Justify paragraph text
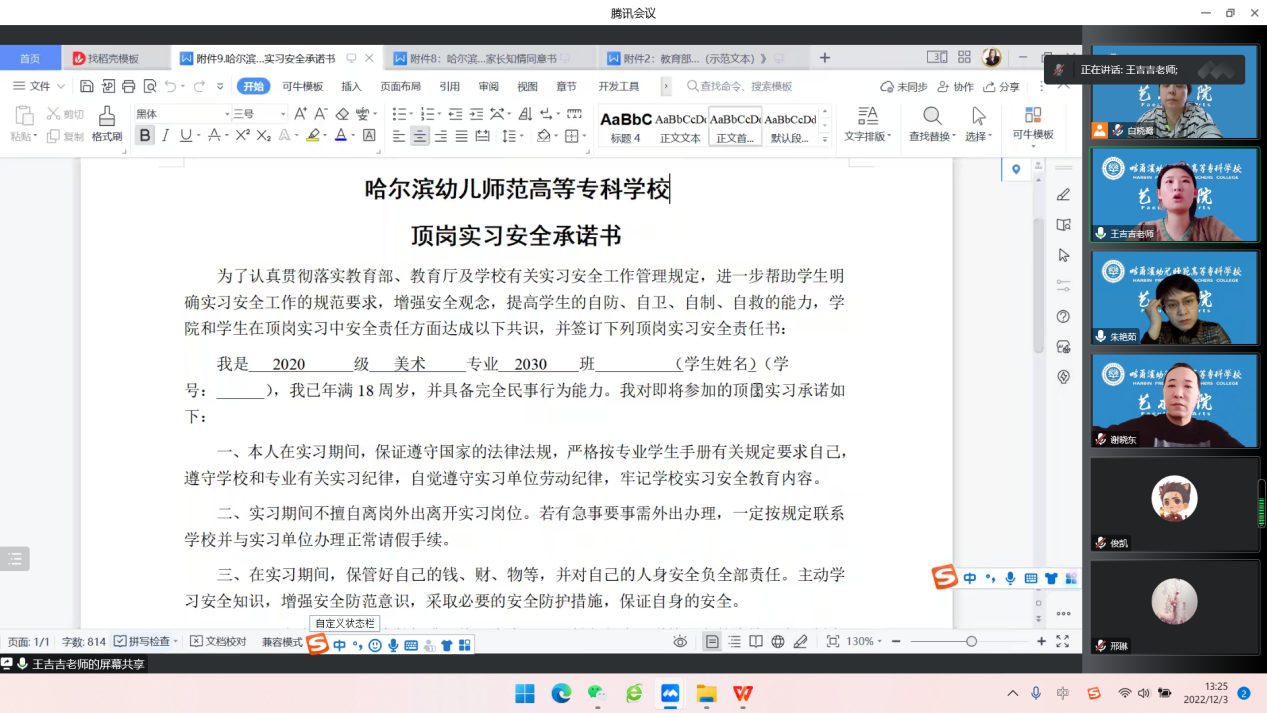 click(x=462, y=136)
